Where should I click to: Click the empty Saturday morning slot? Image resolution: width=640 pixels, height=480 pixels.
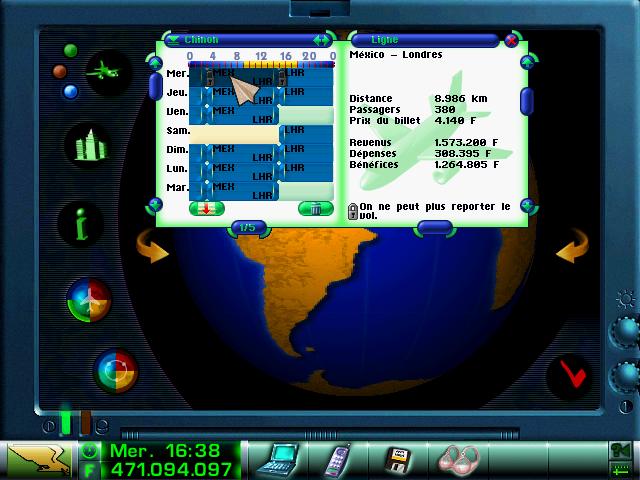(234, 134)
